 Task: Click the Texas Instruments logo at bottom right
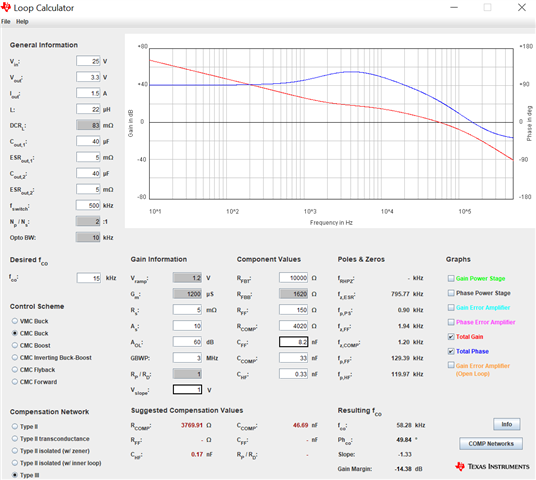click(492, 466)
